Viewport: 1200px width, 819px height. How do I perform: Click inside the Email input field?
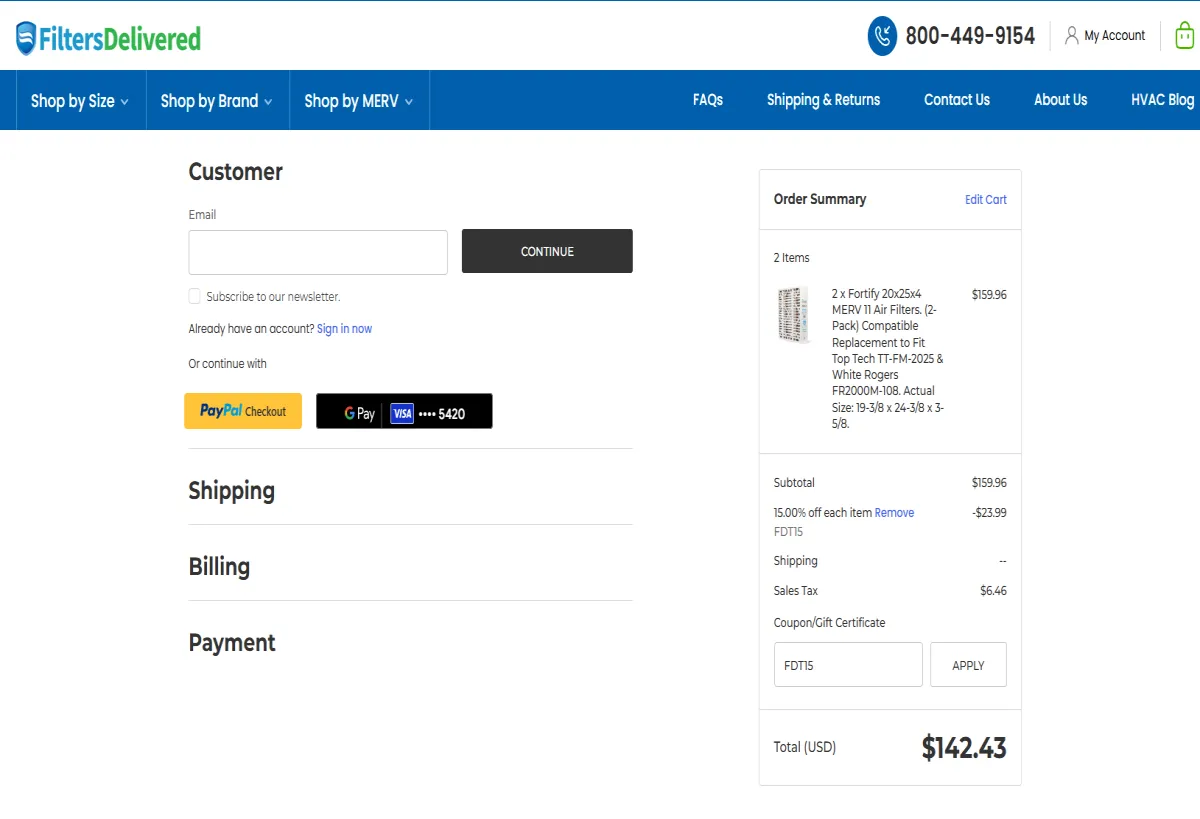pyautogui.click(x=317, y=251)
